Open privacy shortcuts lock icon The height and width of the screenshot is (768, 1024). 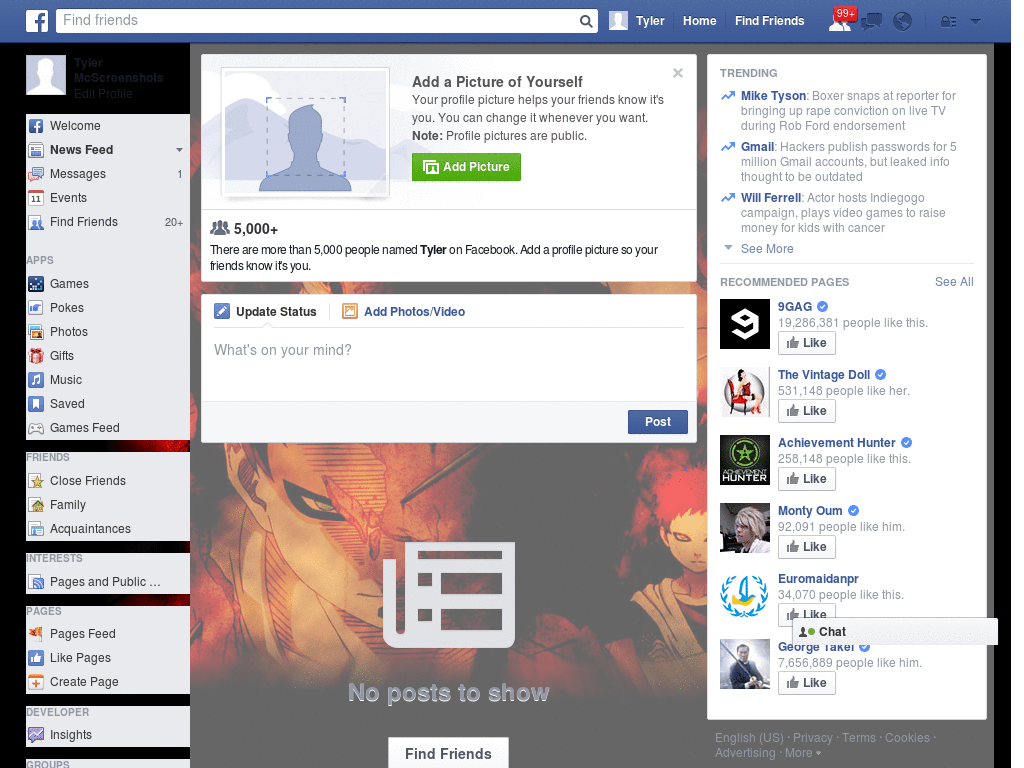pyautogui.click(x=948, y=22)
